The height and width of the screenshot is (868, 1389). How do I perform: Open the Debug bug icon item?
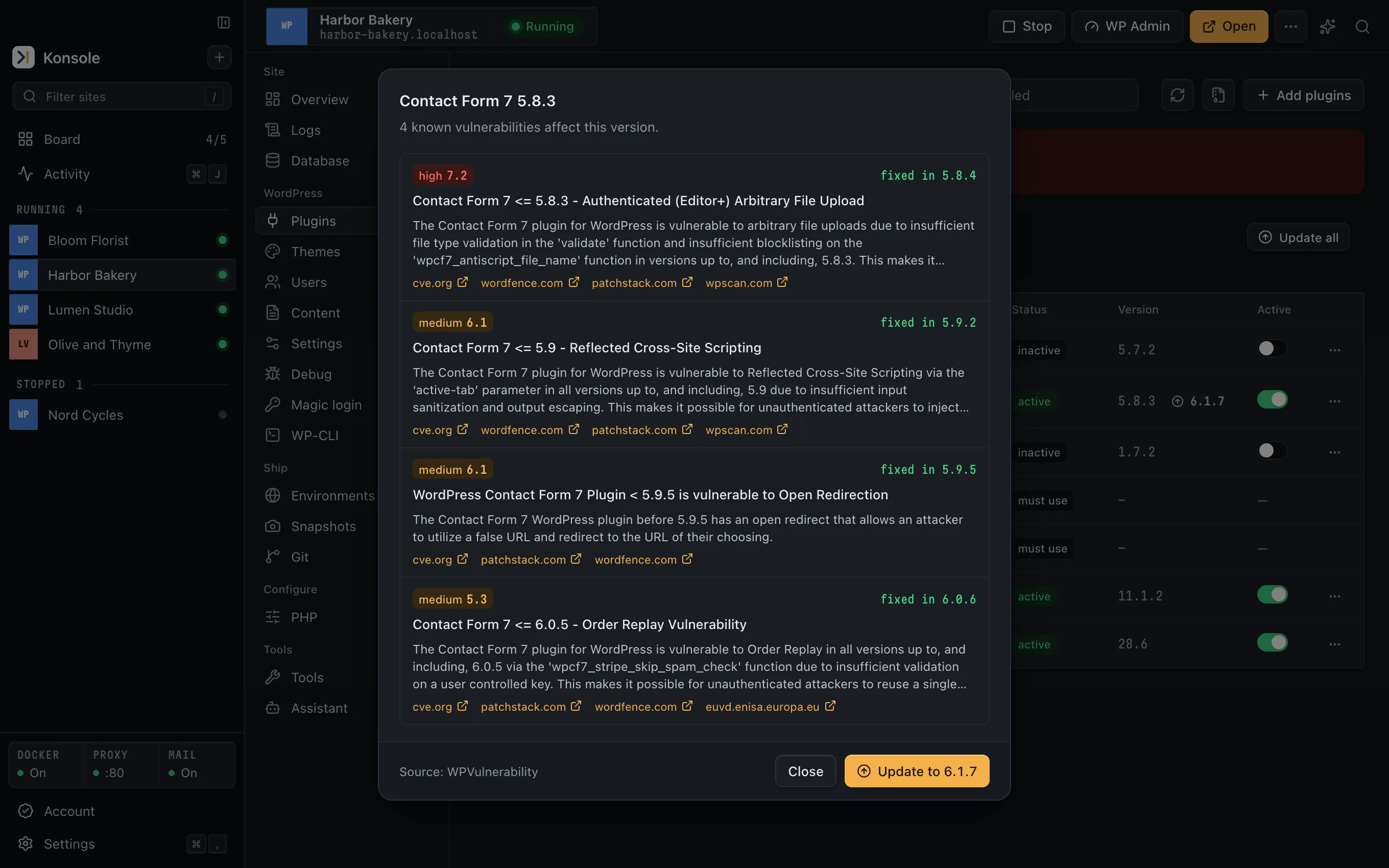pyautogui.click(x=318, y=374)
